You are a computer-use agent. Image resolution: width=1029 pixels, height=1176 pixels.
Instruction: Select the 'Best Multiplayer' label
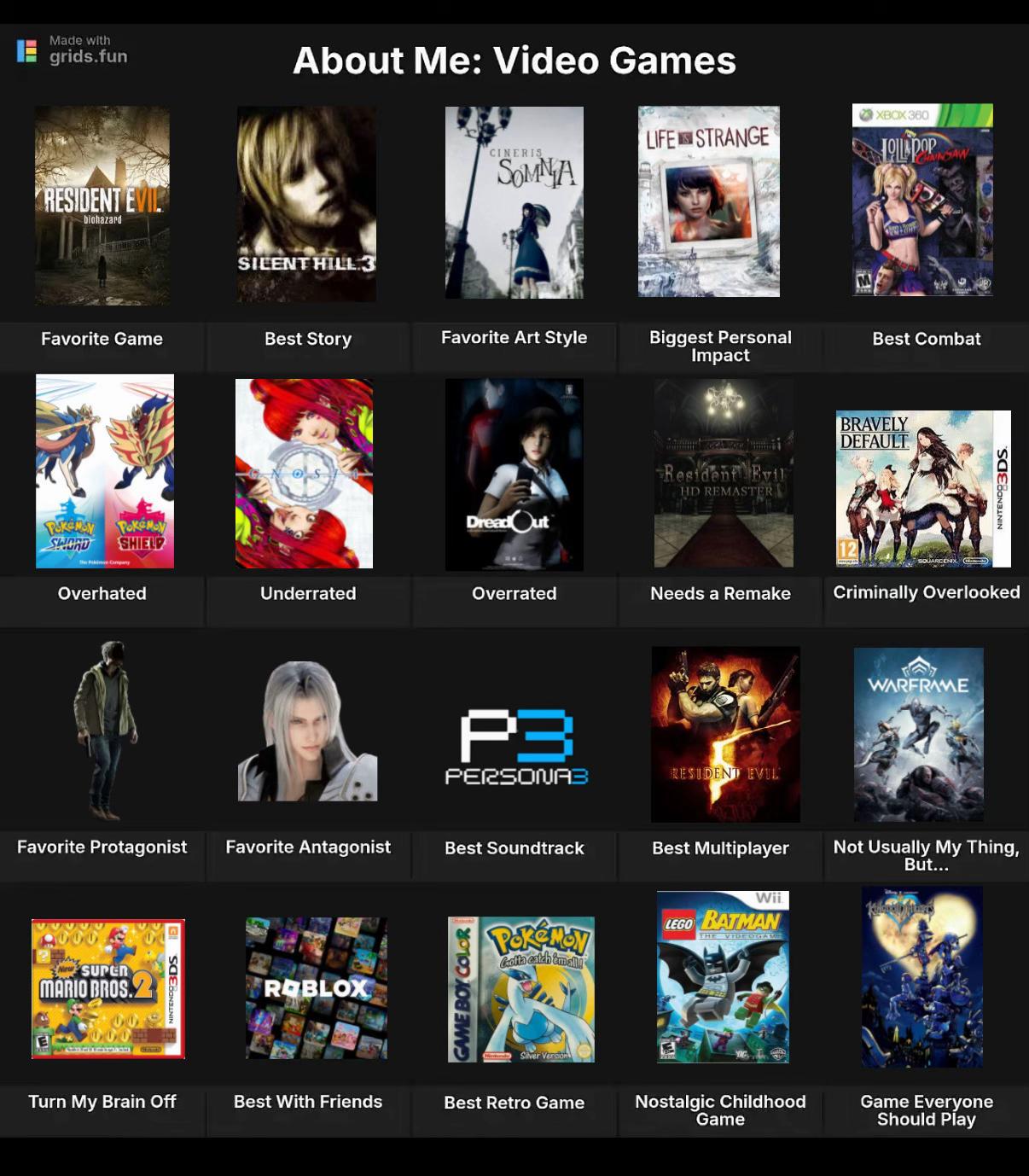pyautogui.click(x=721, y=848)
